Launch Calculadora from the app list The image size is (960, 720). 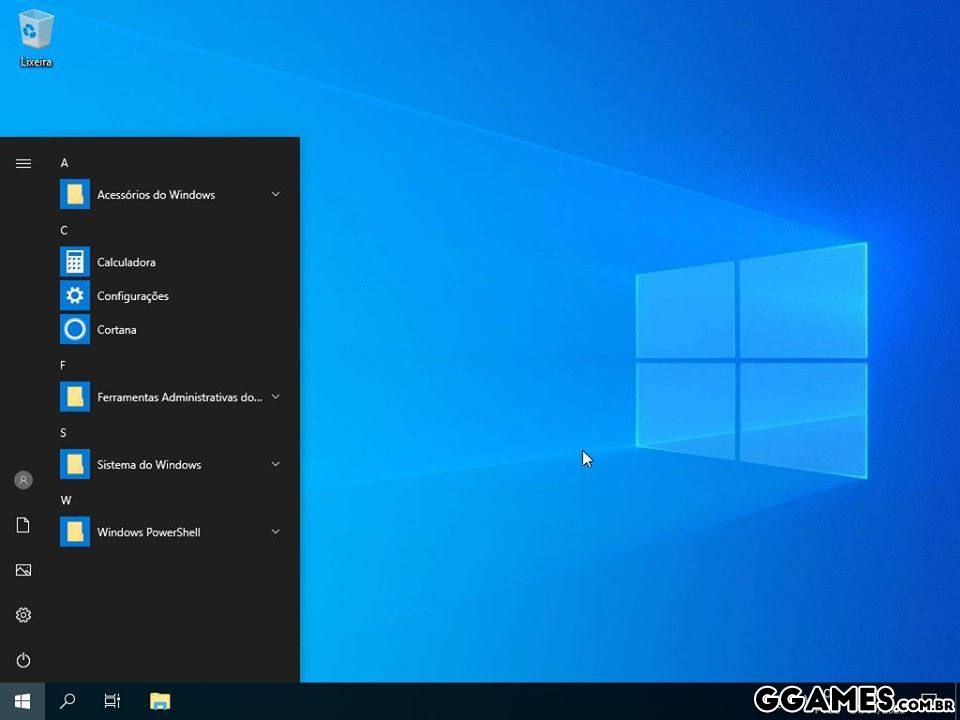click(126, 262)
